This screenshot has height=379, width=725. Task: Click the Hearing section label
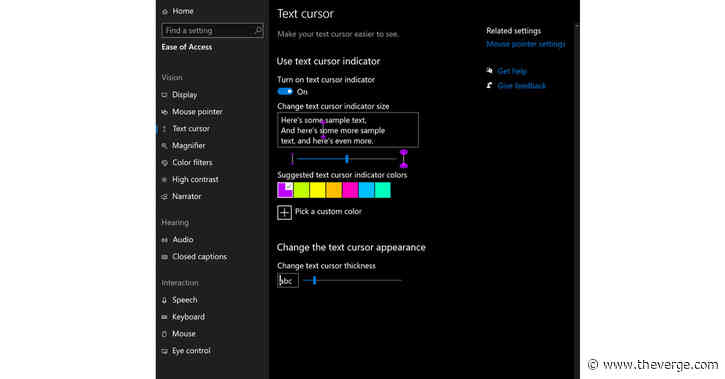[175, 223]
